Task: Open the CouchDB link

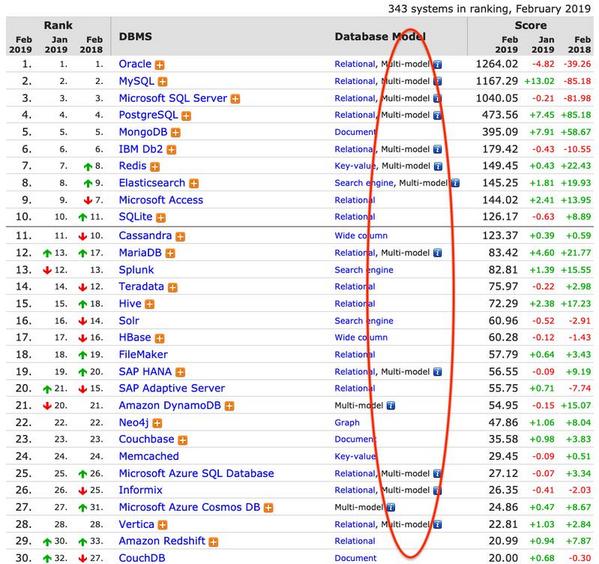Action: coord(142,558)
